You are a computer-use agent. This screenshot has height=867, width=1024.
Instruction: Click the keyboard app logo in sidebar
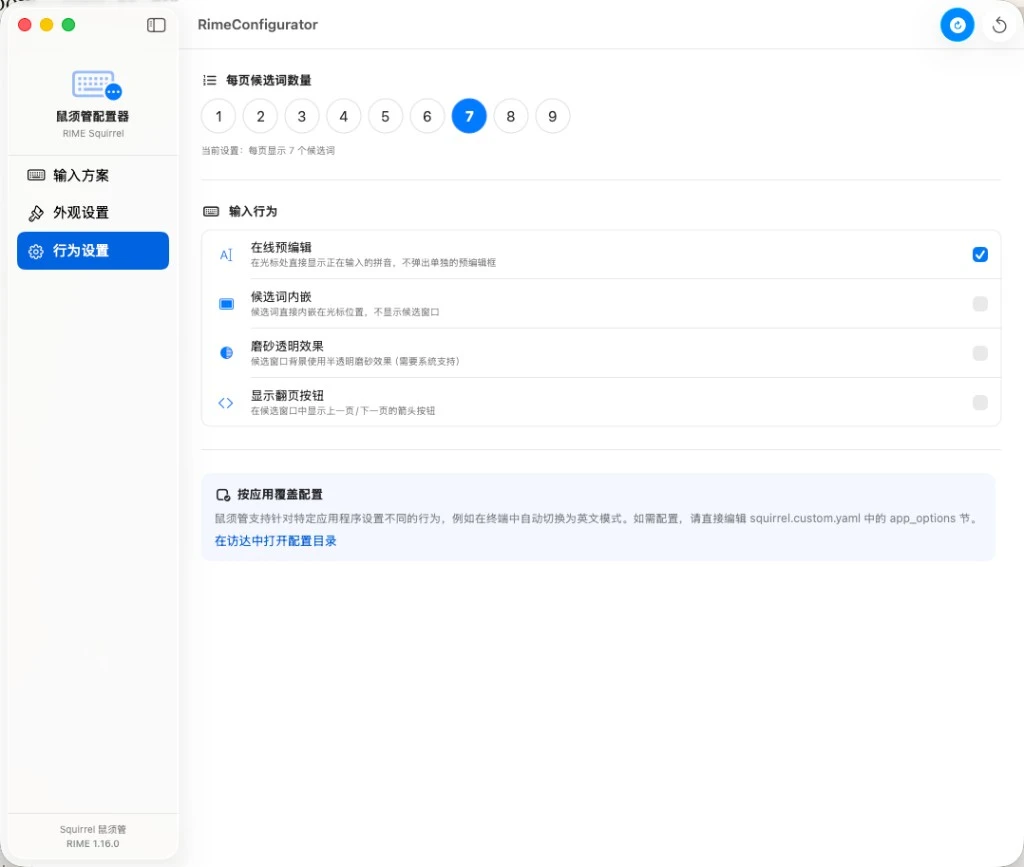[x=97, y=85]
